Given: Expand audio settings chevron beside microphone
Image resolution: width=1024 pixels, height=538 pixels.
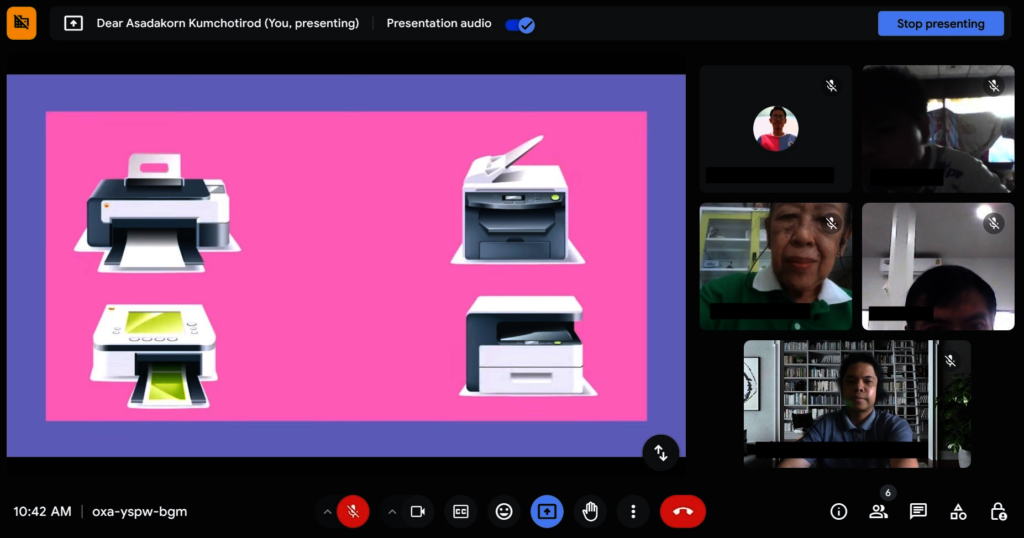Looking at the screenshot, I should click(327, 511).
